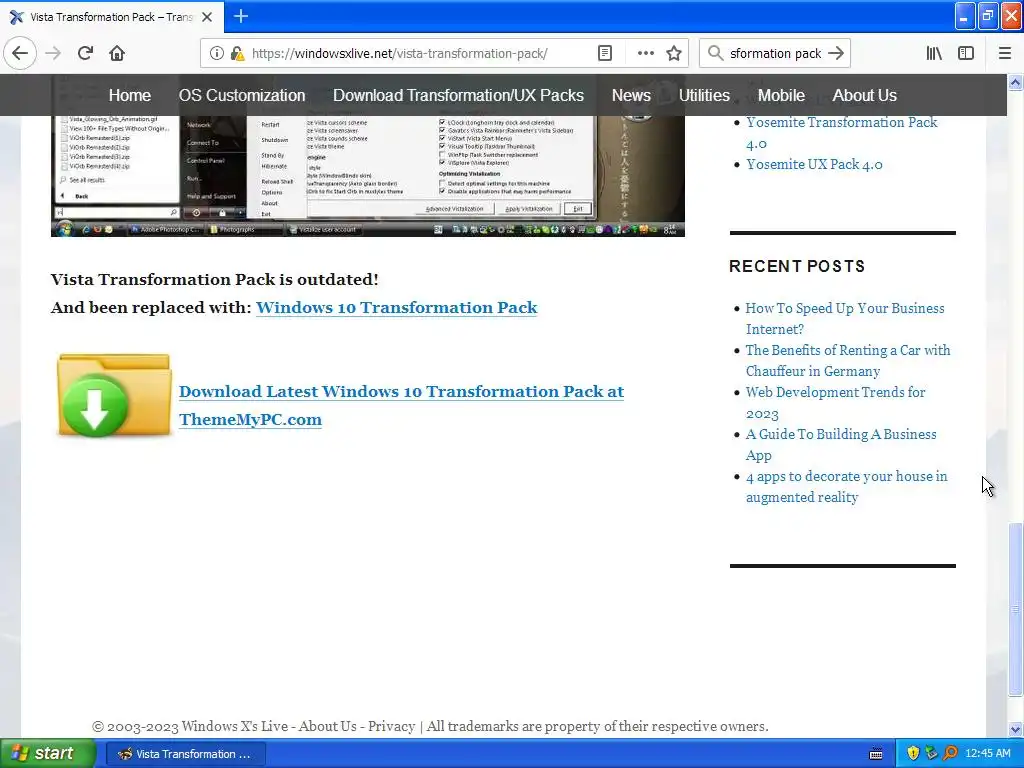Open How To Speed Up Your Business Internet post
Image resolution: width=1024 pixels, height=768 pixels.
(x=844, y=319)
